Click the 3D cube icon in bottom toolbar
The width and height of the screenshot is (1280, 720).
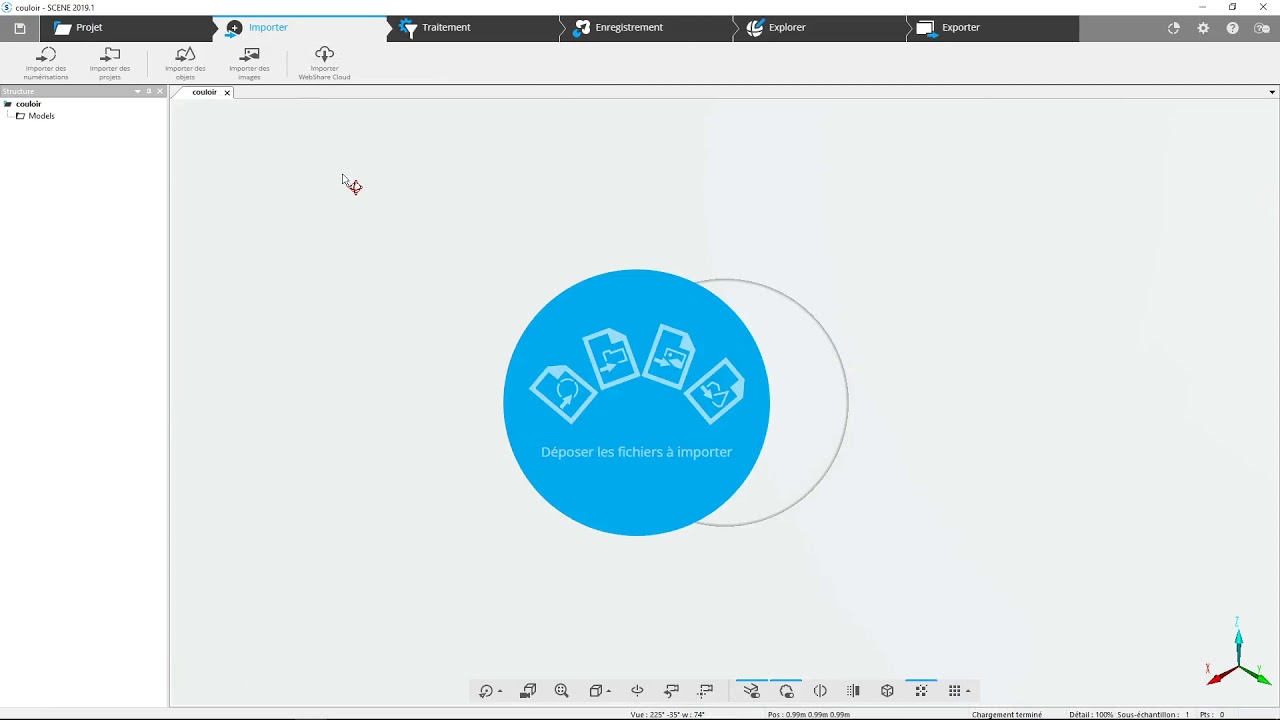[x=887, y=691]
